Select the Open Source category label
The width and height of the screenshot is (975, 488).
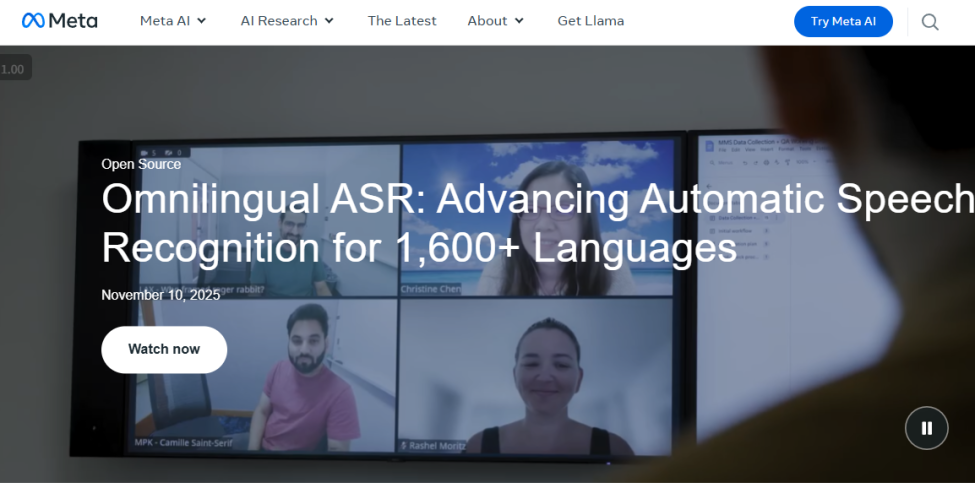pyautogui.click(x=141, y=164)
